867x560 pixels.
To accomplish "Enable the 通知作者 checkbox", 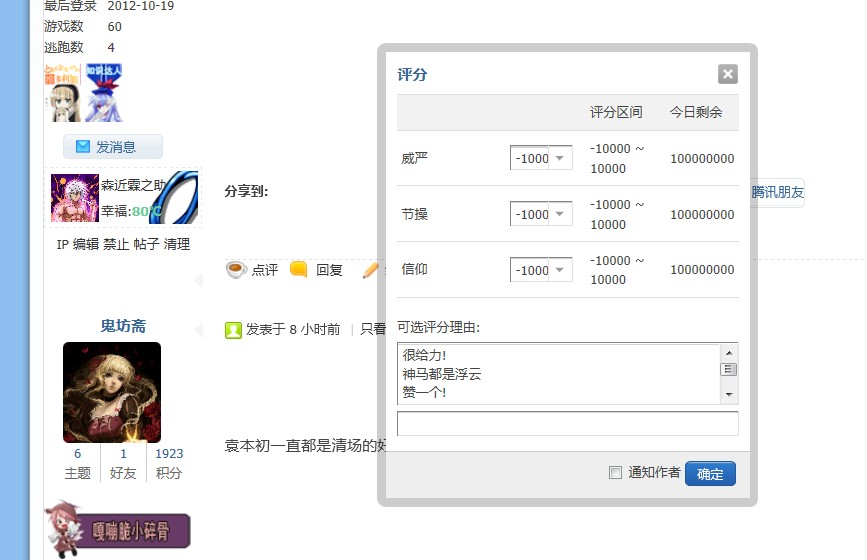I will (x=615, y=472).
